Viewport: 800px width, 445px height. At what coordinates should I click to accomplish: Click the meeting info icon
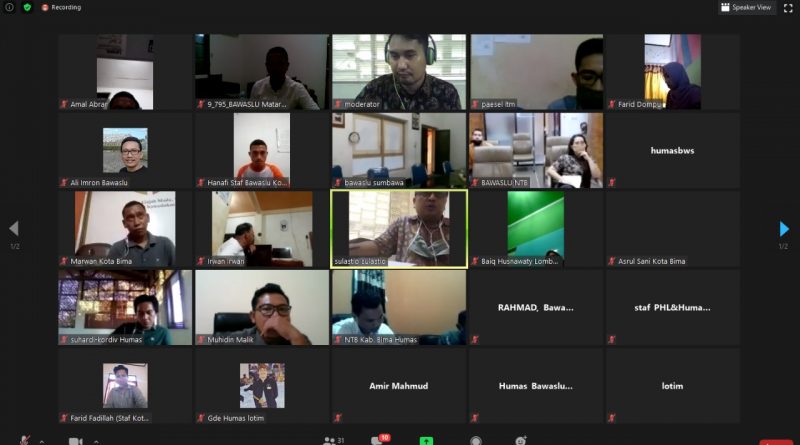coord(9,7)
